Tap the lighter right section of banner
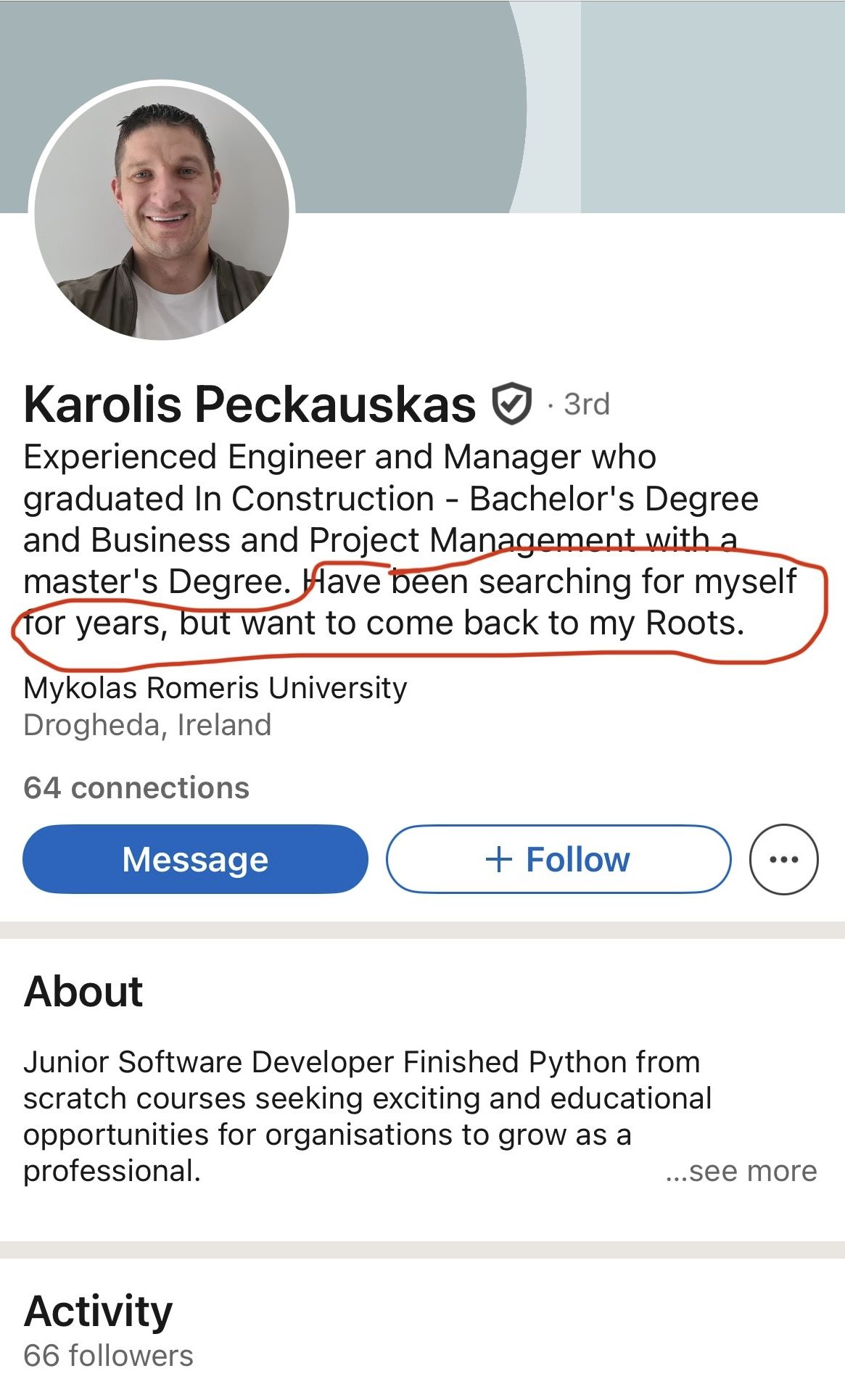Image resolution: width=845 pixels, height=1400 pixels. (711, 102)
